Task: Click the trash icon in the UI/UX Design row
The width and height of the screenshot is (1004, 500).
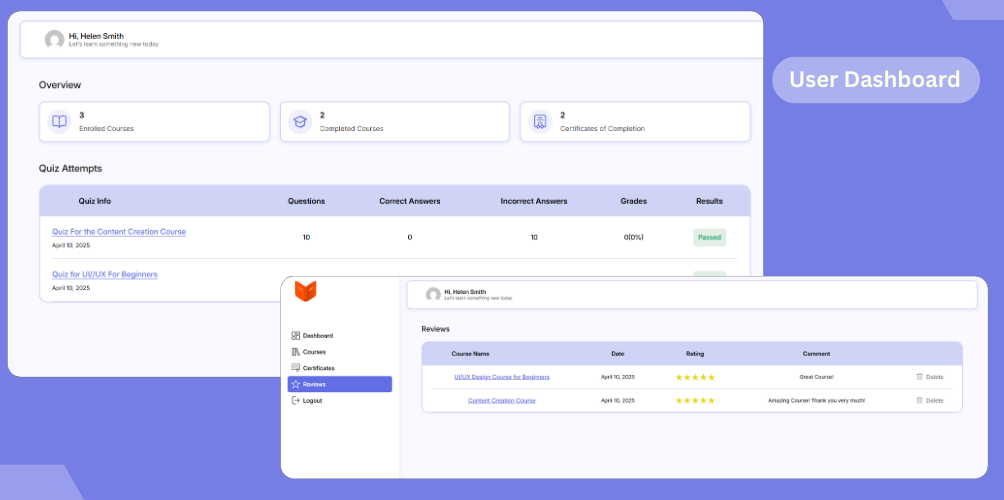Action: coord(919,377)
